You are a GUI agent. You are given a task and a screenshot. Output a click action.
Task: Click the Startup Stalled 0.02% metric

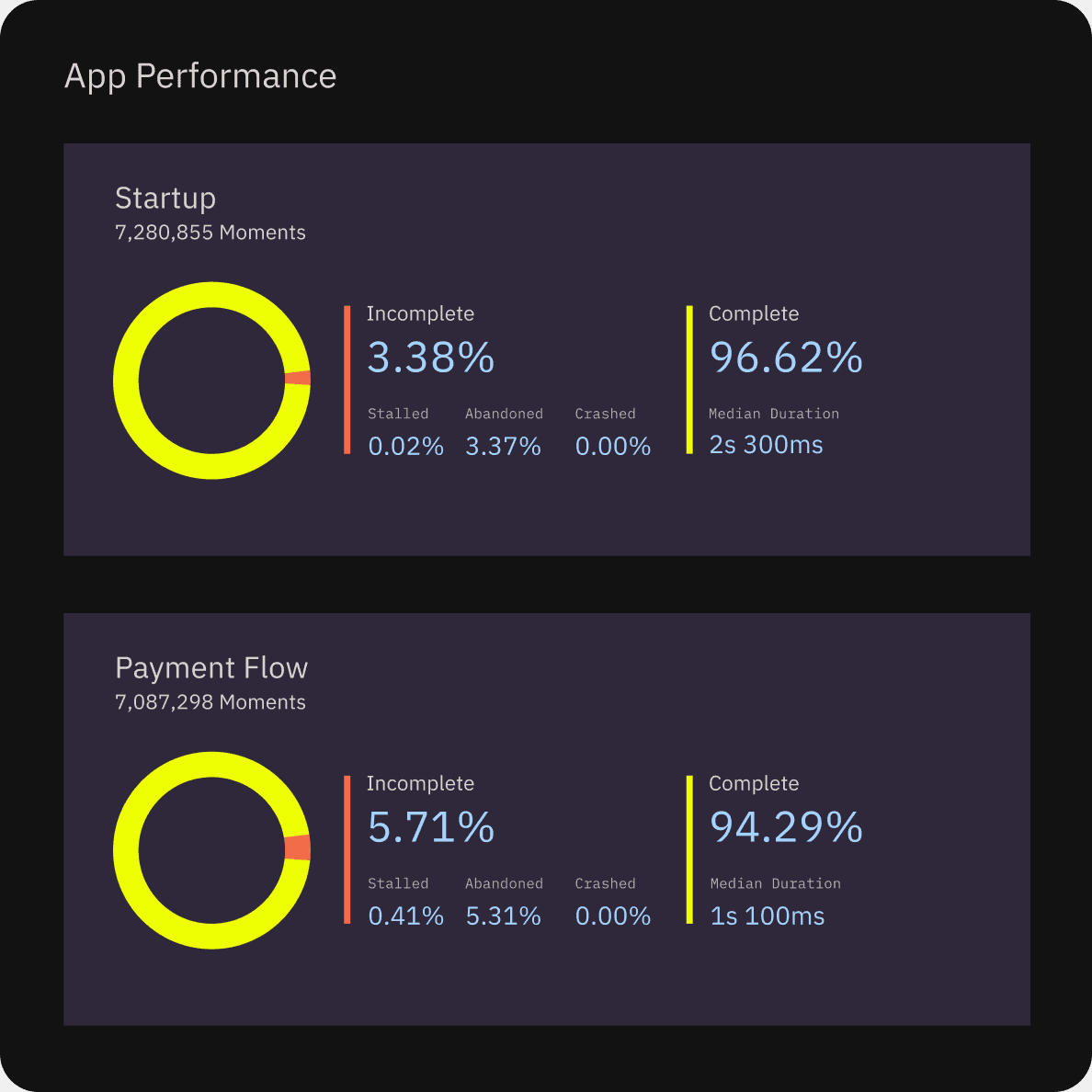click(x=405, y=447)
